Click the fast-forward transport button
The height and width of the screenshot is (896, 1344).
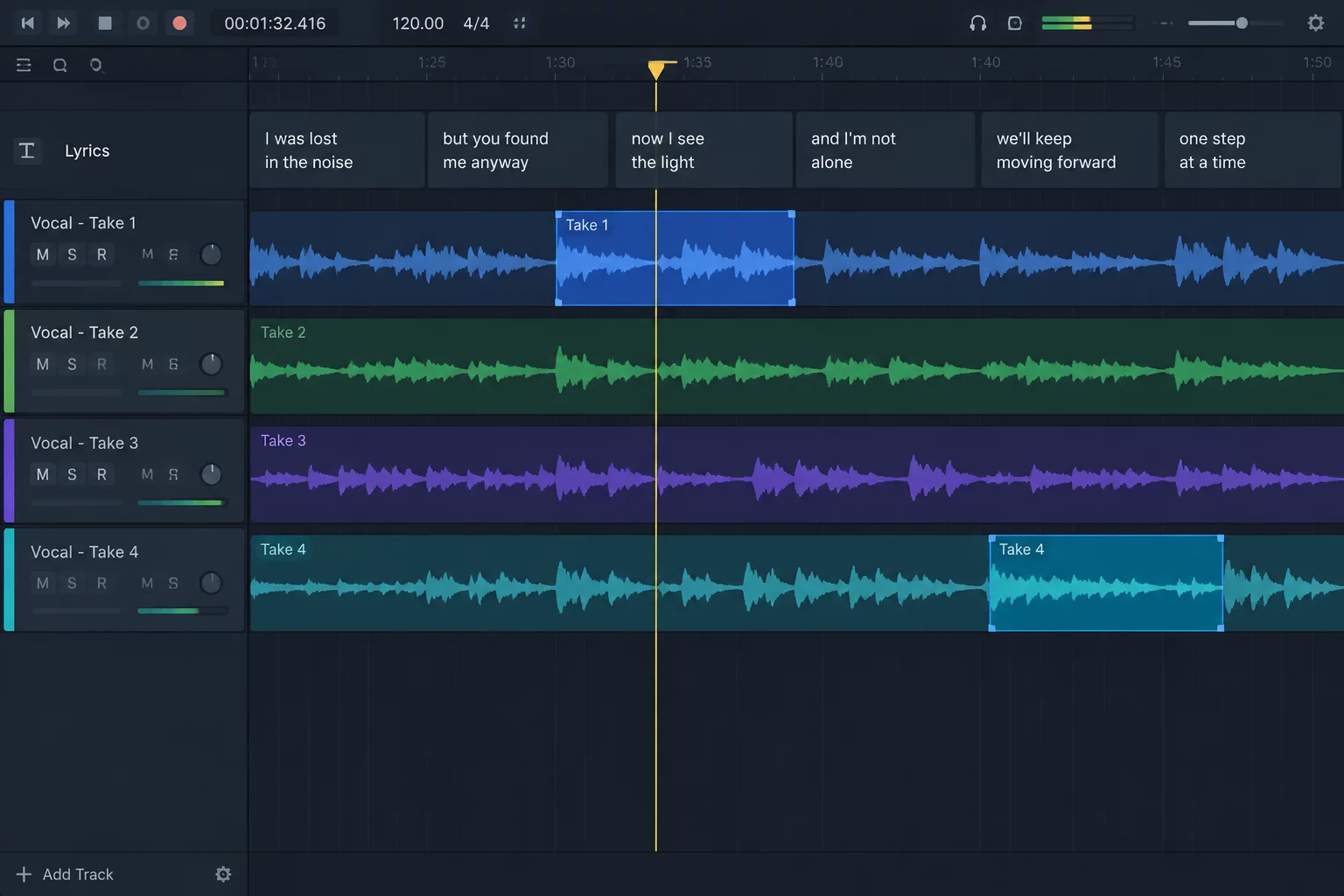64,23
